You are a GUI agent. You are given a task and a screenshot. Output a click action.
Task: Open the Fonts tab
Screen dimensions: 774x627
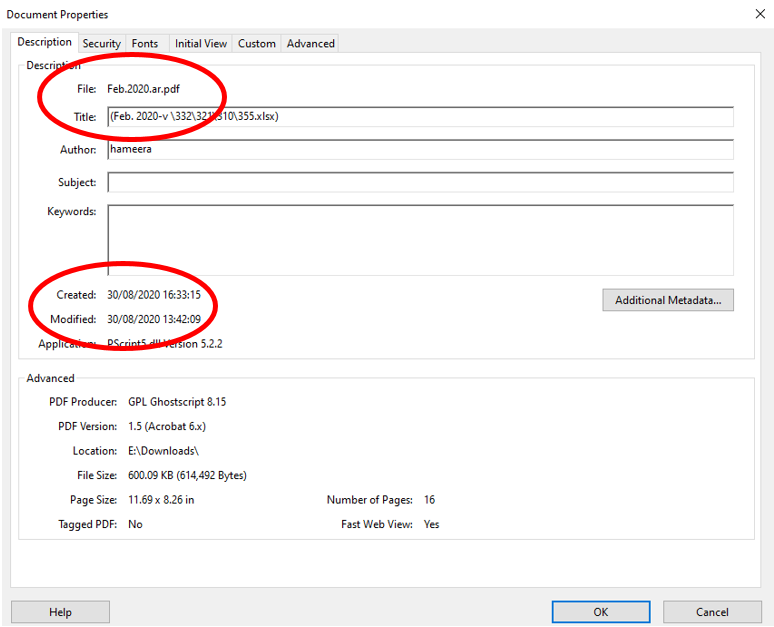coord(145,44)
